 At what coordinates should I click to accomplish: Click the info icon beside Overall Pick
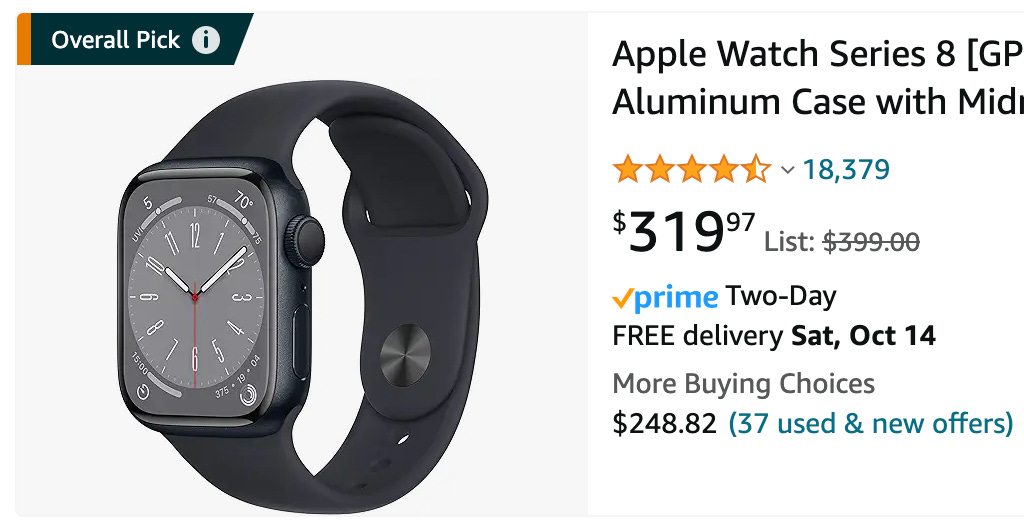[x=206, y=40]
